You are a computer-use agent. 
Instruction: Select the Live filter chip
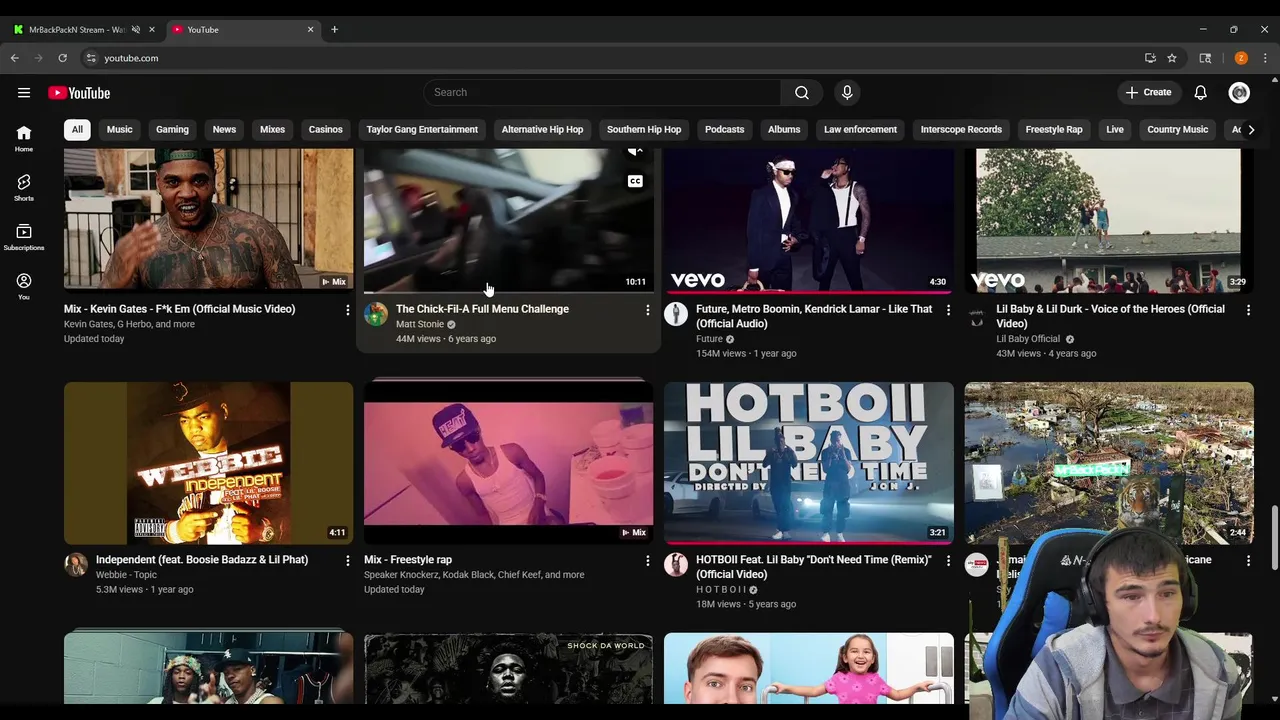(x=1115, y=129)
